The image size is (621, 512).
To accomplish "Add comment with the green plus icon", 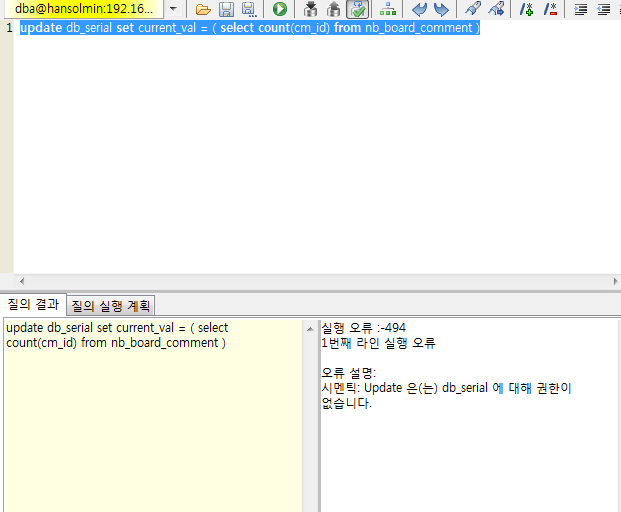I will point(527,9).
